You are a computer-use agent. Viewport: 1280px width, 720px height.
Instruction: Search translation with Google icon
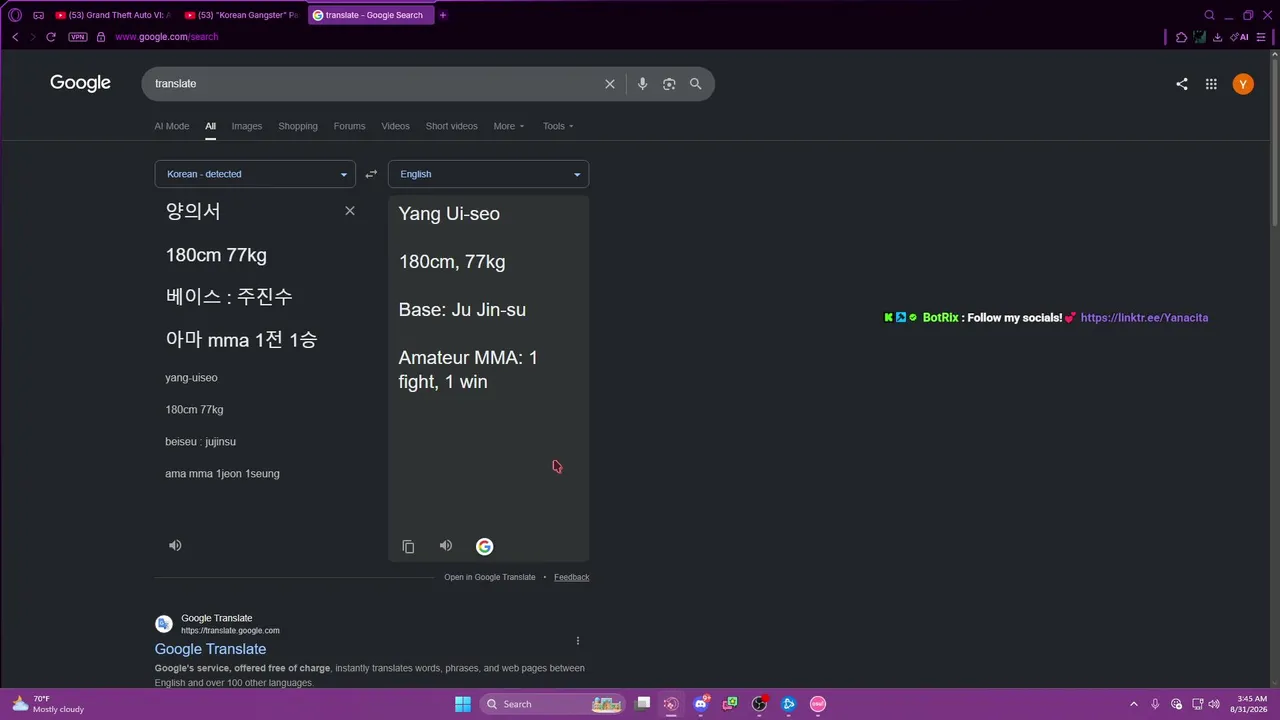point(485,546)
